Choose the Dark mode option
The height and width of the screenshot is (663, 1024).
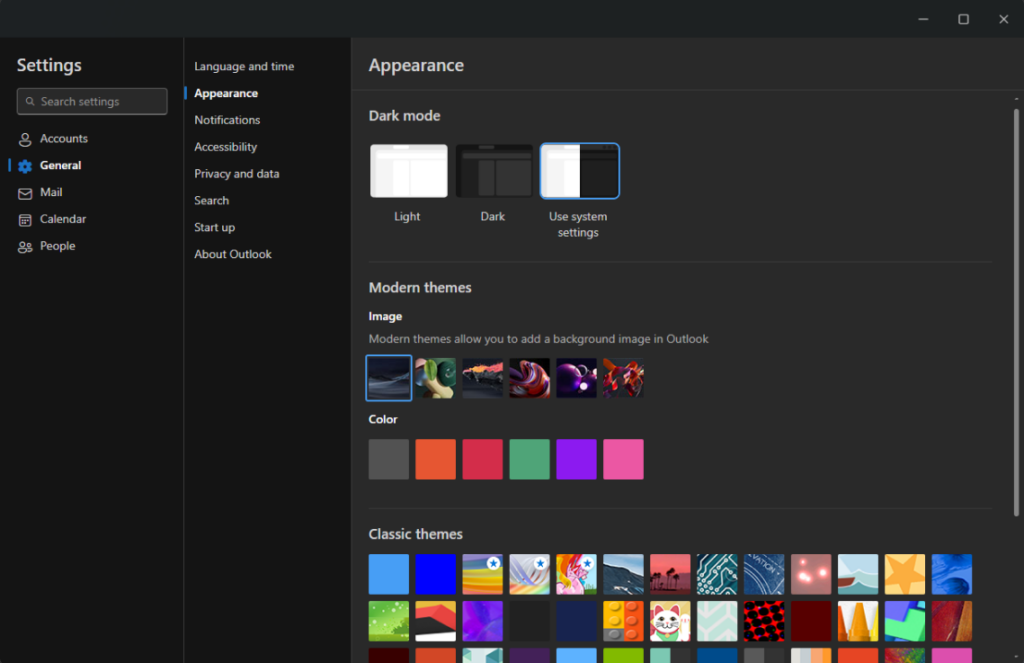(x=494, y=170)
